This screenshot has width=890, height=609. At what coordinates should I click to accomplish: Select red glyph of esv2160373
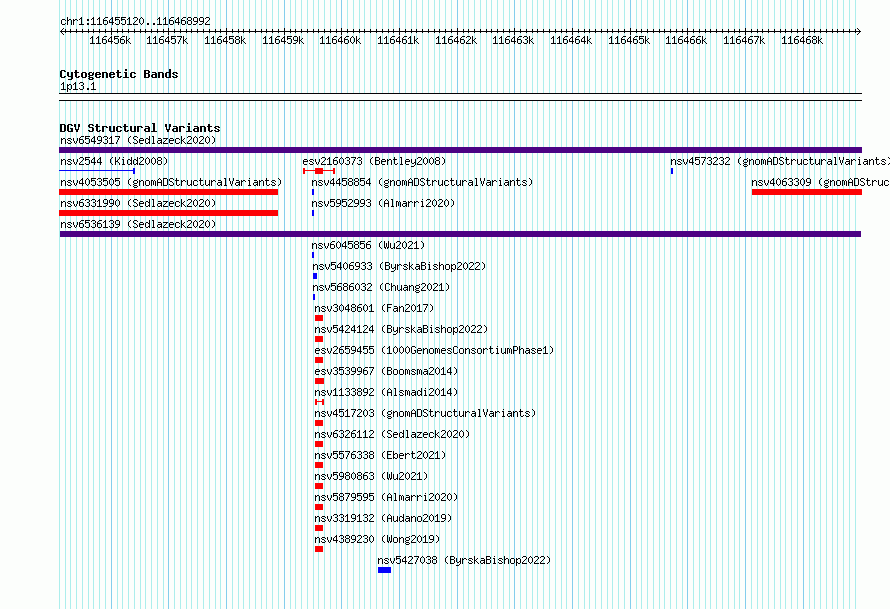(319, 171)
